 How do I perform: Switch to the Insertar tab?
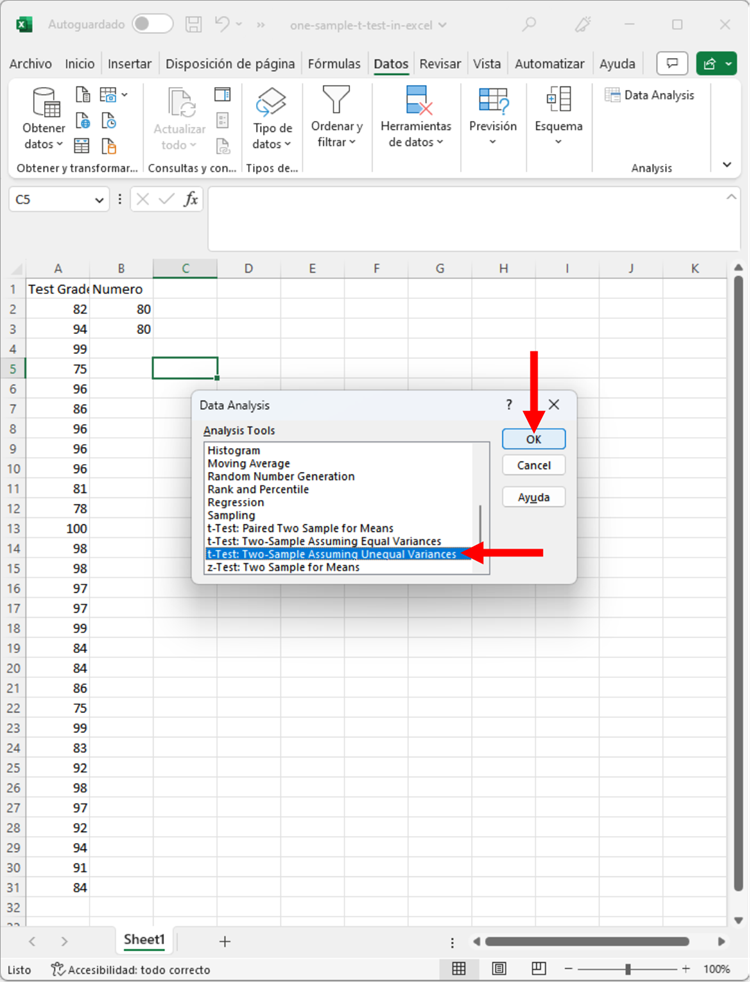130,64
